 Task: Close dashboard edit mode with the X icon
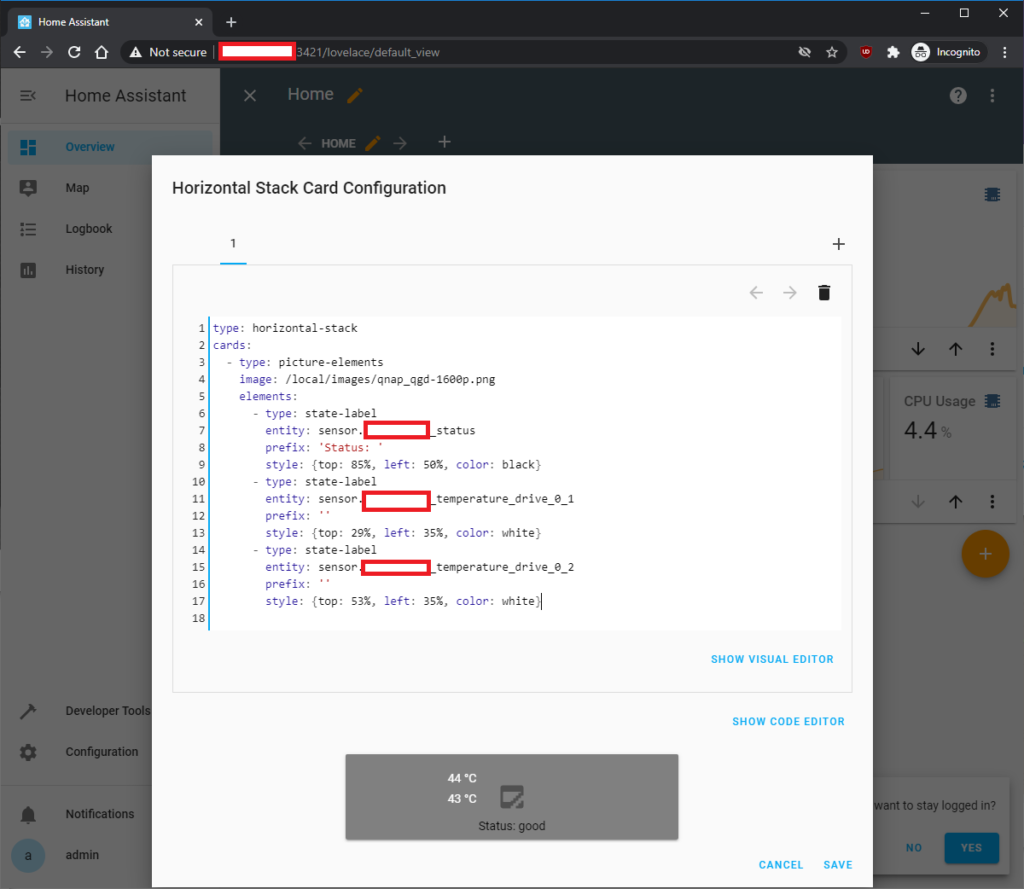pos(249,96)
